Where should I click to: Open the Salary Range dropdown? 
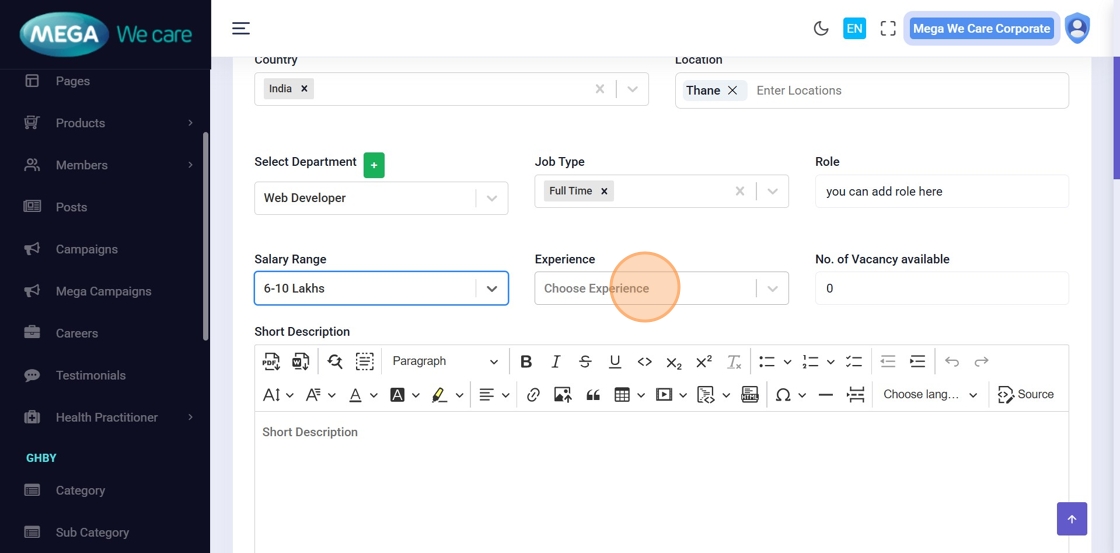(381, 288)
